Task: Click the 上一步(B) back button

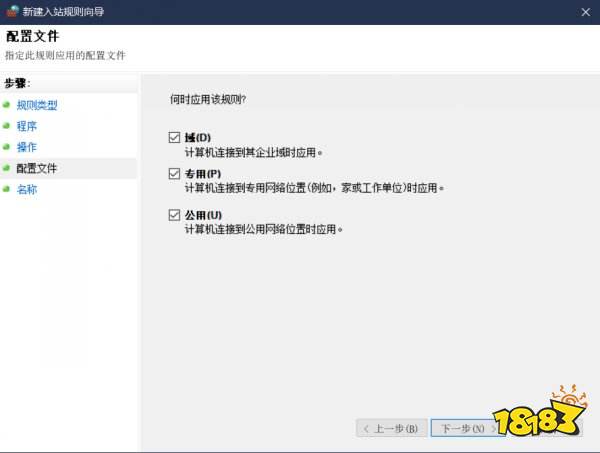Action: [391, 428]
